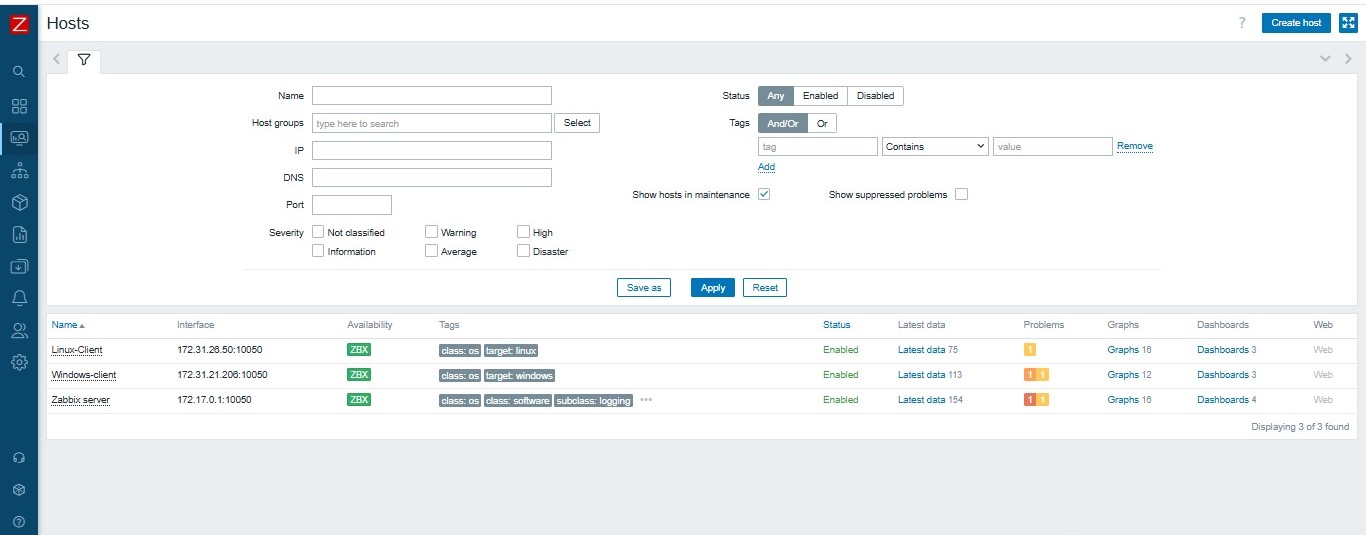Focus the tag name field

coord(818,146)
